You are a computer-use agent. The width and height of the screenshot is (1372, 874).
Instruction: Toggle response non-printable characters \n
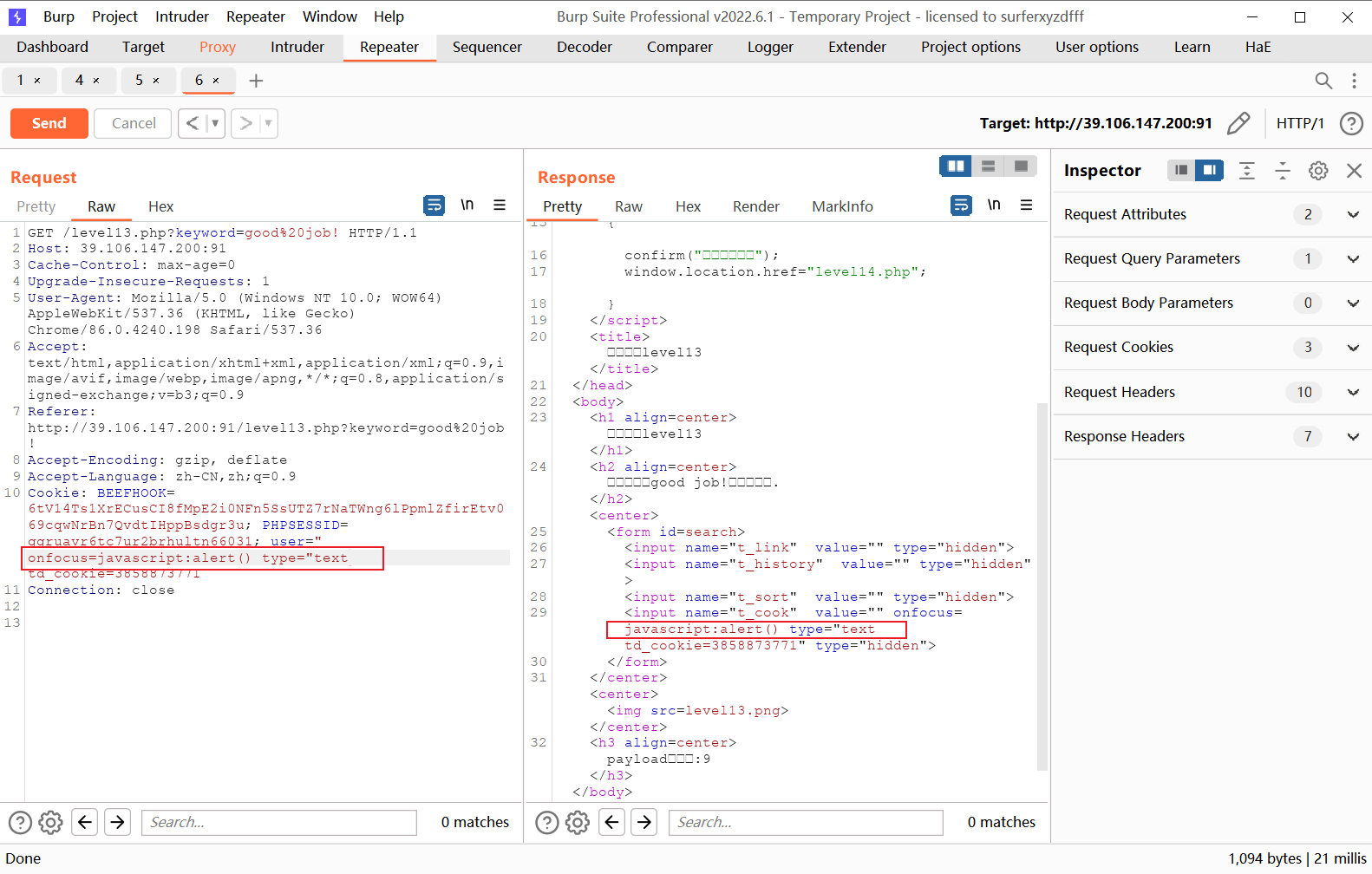(994, 205)
